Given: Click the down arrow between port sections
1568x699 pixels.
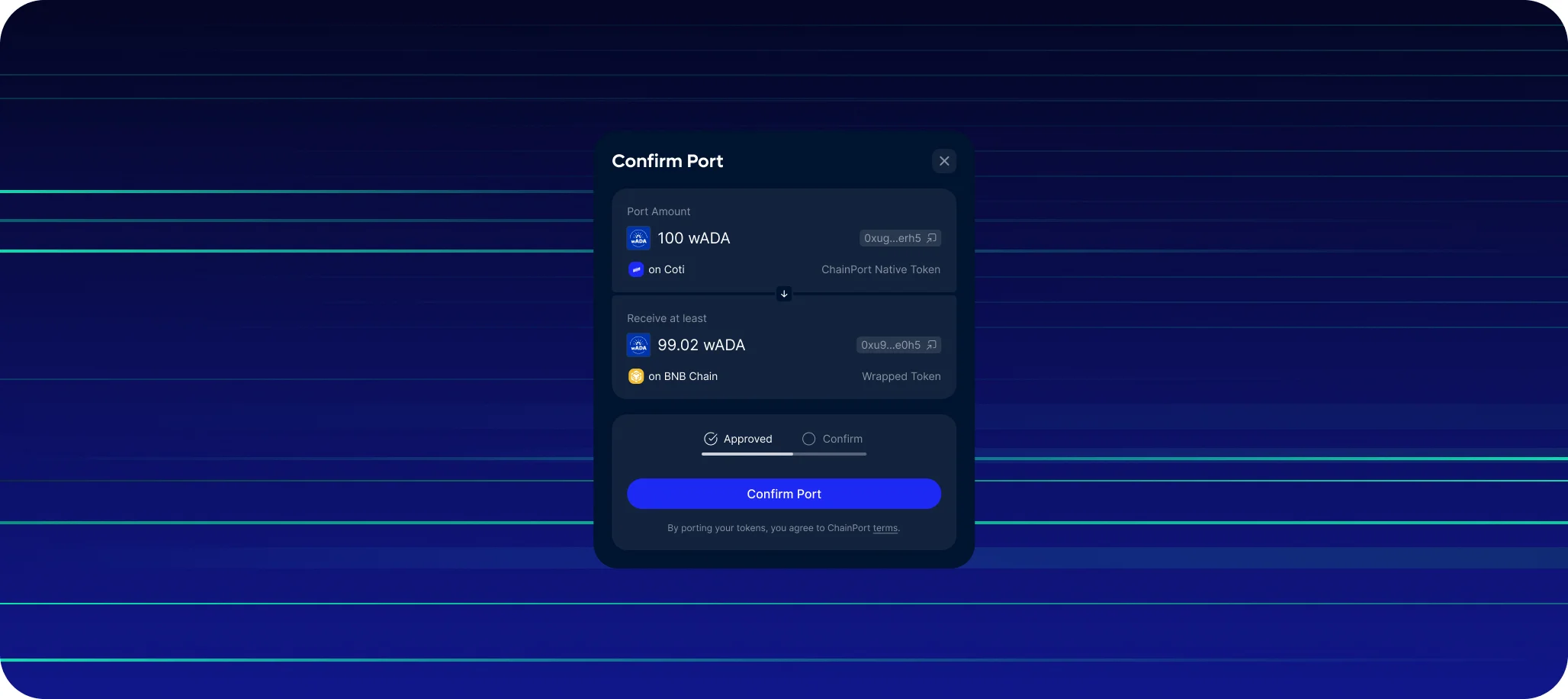Looking at the screenshot, I should (x=784, y=294).
